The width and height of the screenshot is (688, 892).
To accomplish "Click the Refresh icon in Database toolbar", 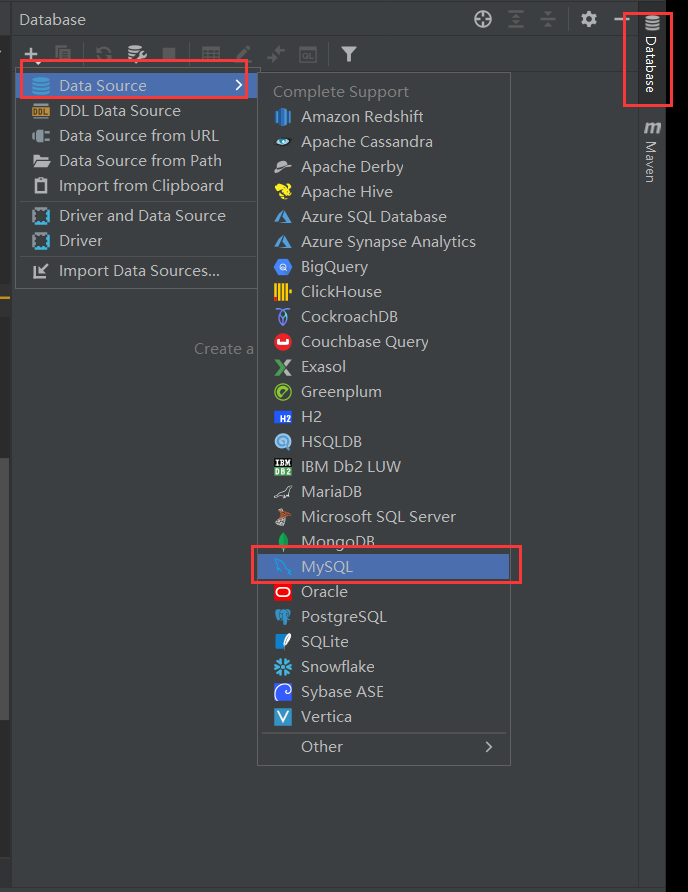I will point(104,54).
